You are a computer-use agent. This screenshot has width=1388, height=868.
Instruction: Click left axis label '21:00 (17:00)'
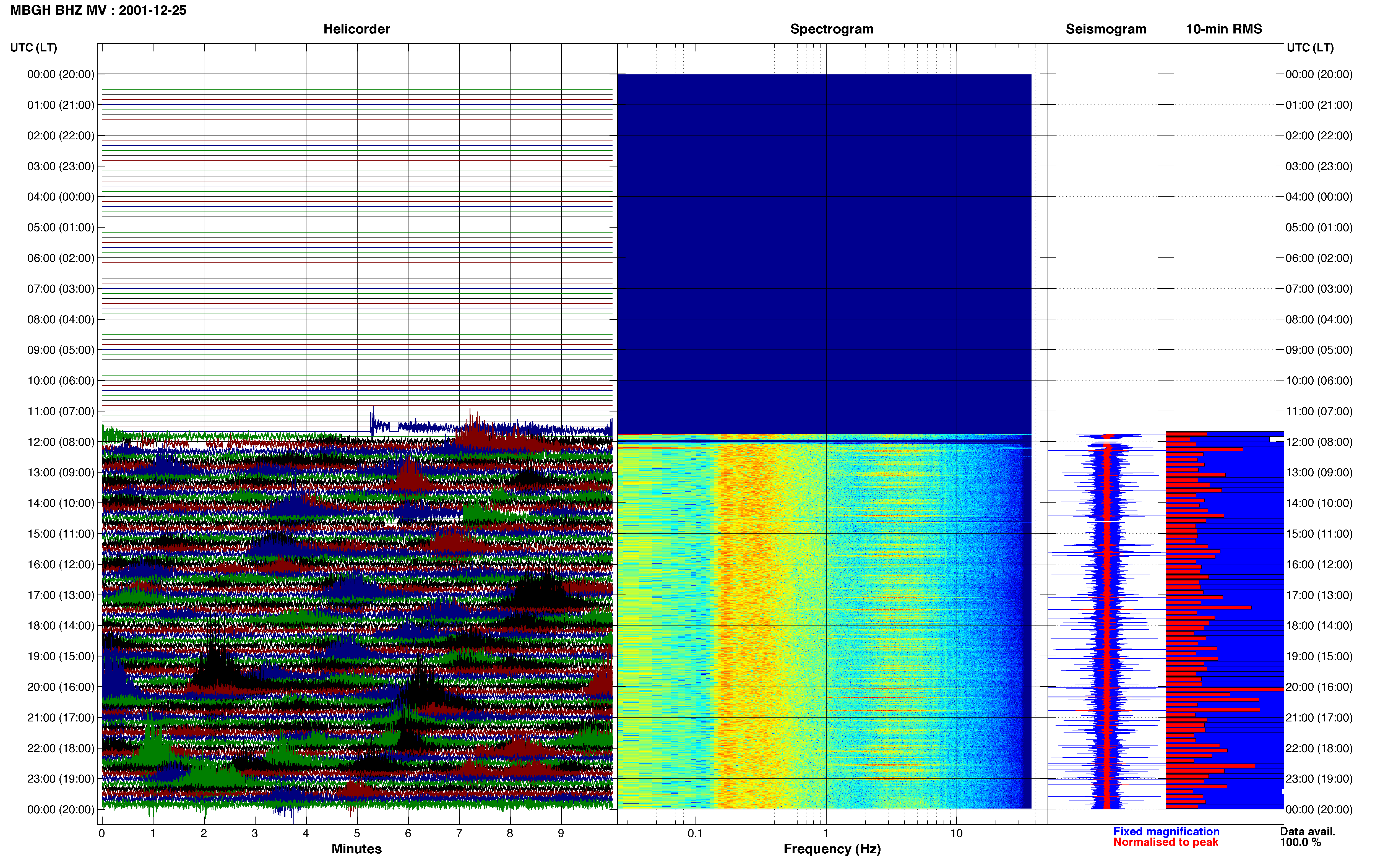click(x=61, y=718)
